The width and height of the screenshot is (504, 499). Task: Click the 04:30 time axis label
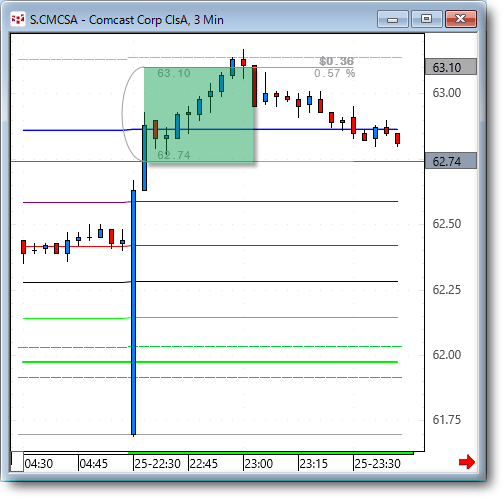pyautogui.click(x=39, y=464)
